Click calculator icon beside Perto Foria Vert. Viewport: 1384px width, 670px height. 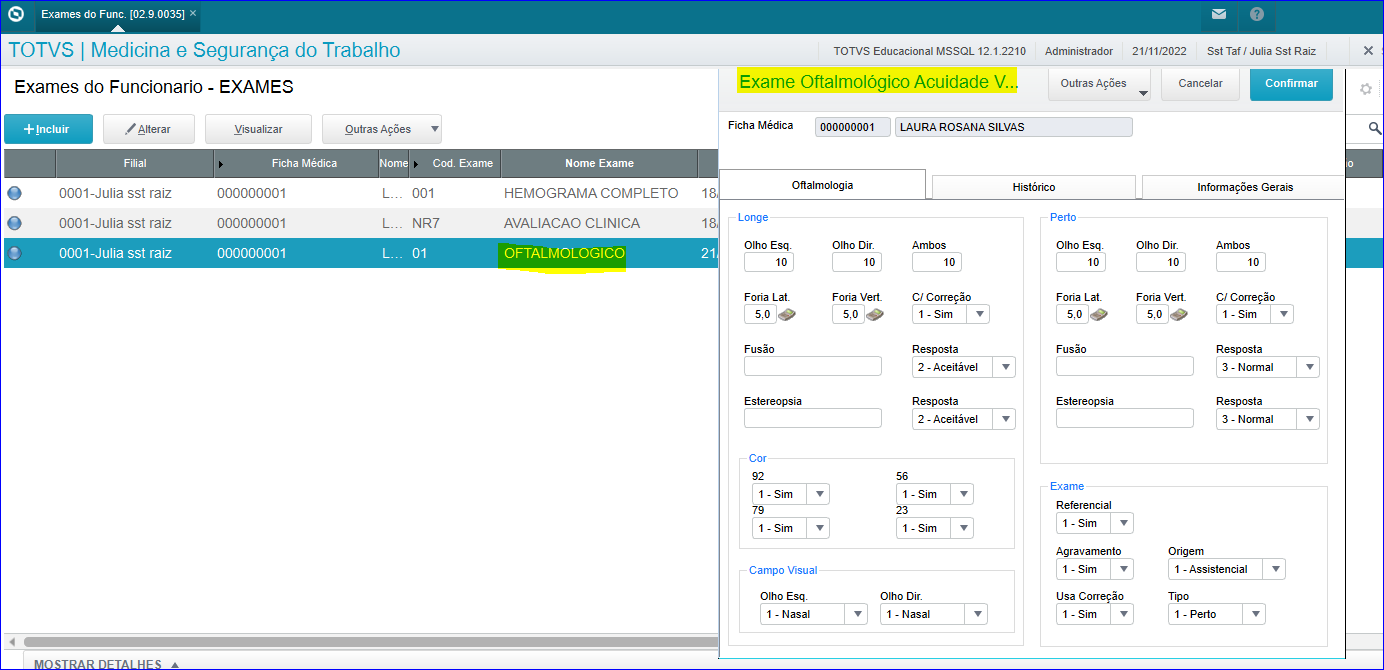coord(1179,314)
